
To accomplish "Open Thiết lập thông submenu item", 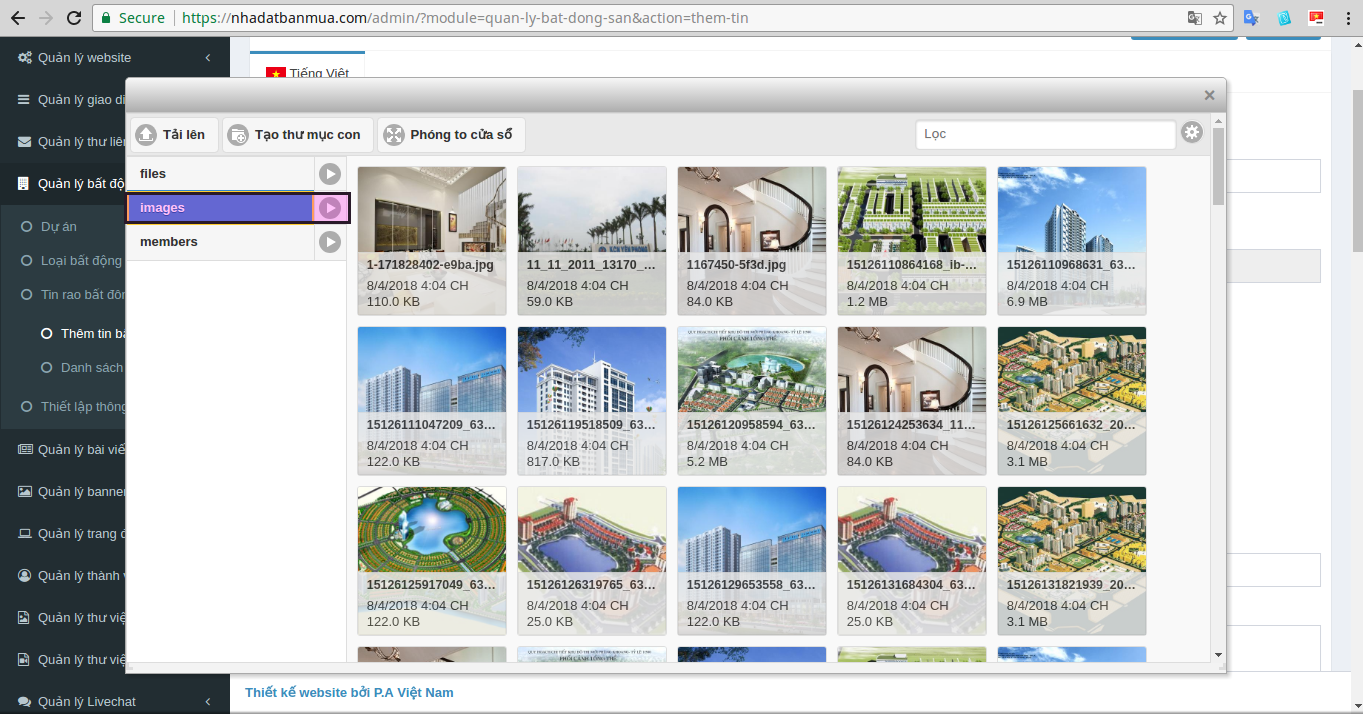I will click(x=73, y=407).
